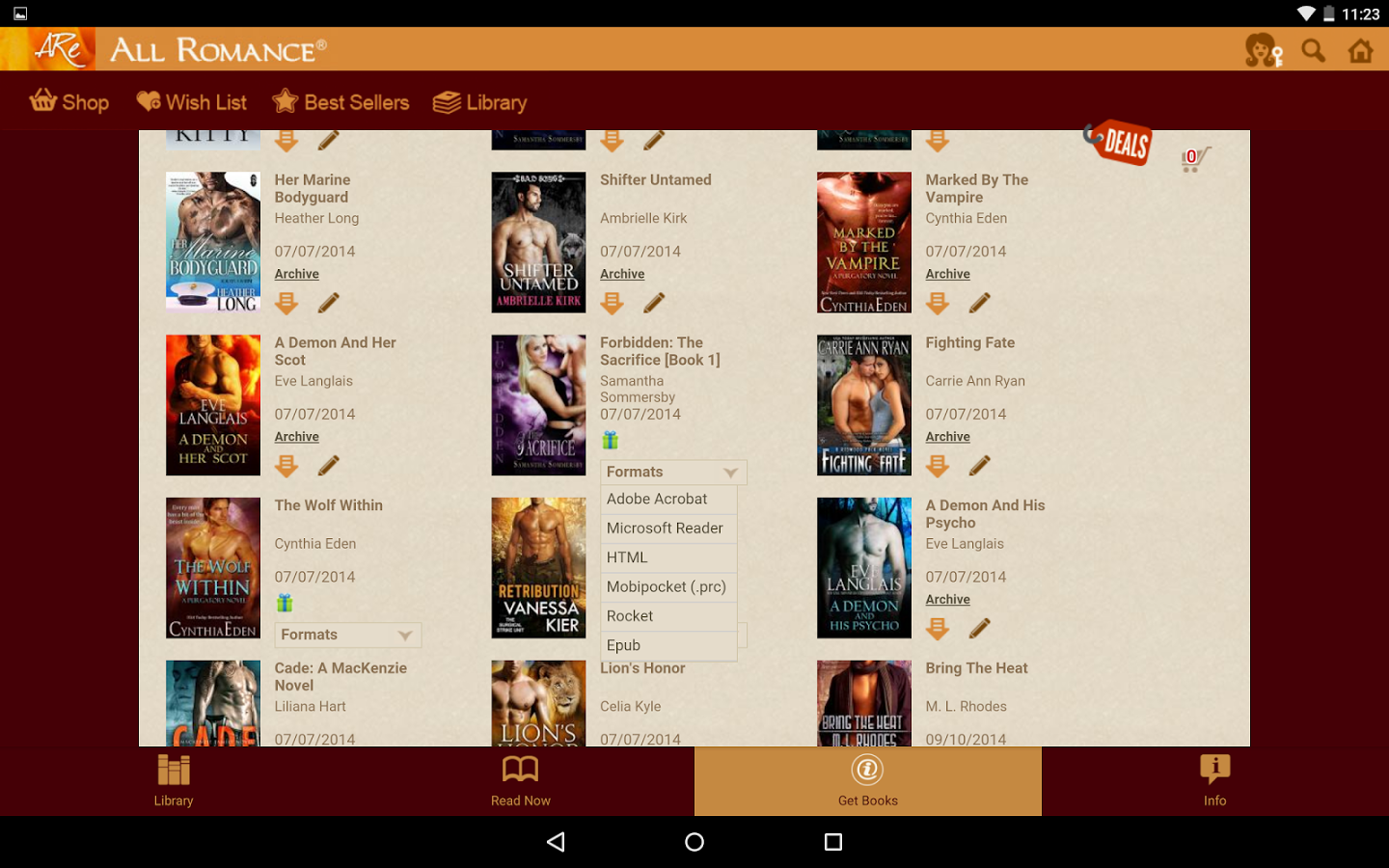Open the Wish List tab
This screenshot has height=868, width=1389.
(x=192, y=101)
